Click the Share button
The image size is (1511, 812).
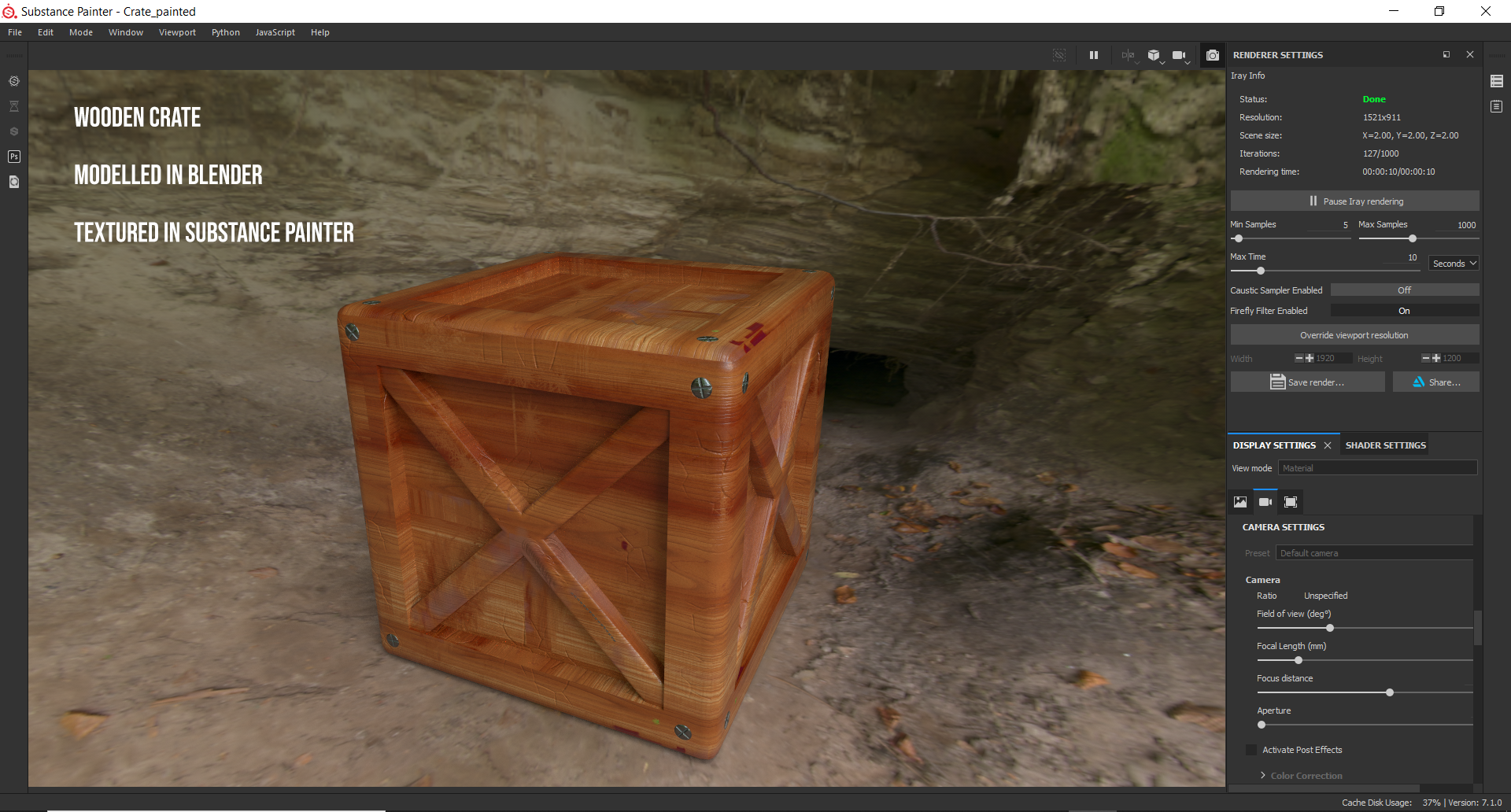click(x=1436, y=382)
